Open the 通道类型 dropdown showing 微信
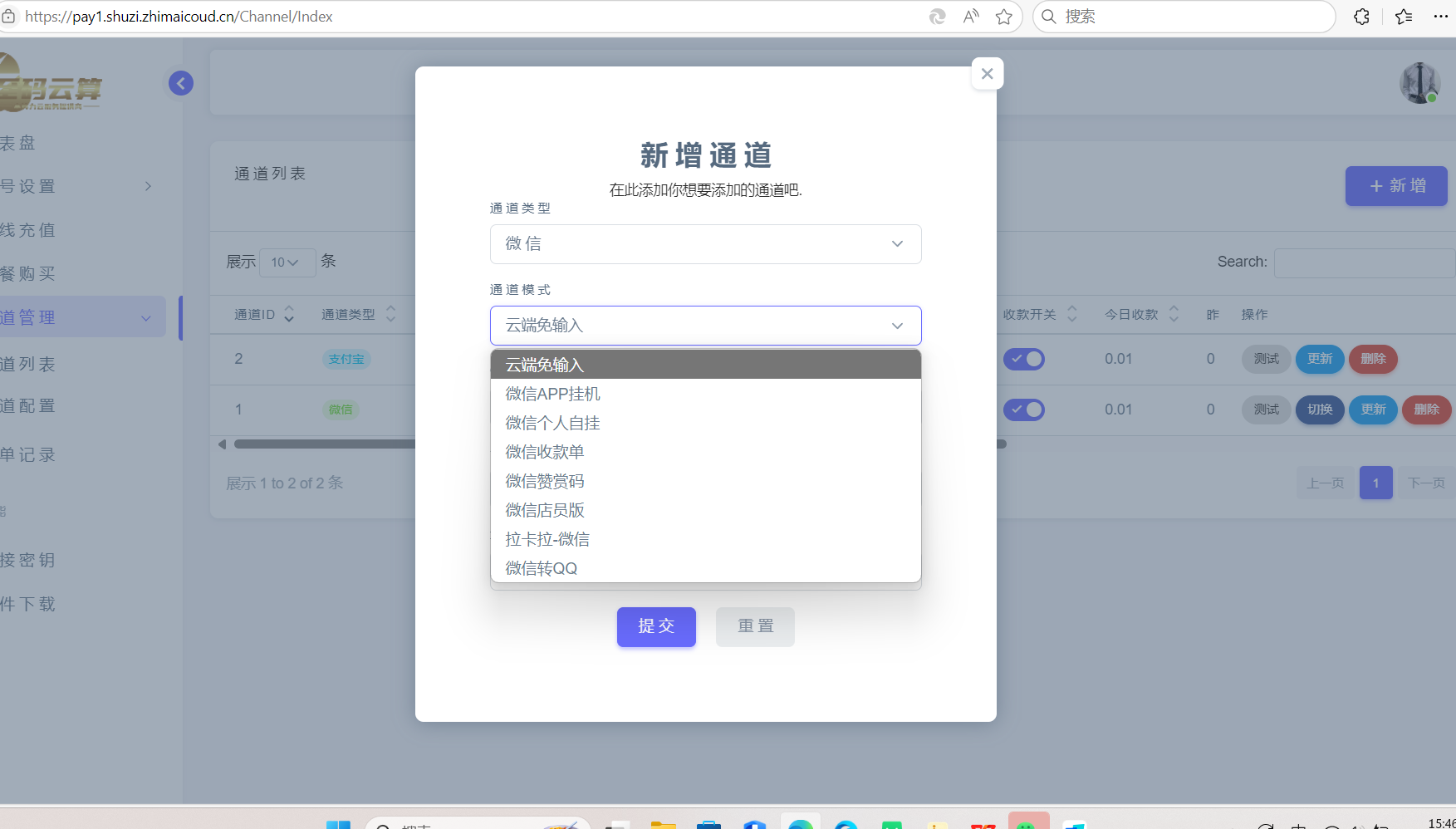The width and height of the screenshot is (1456, 829). click(x=705, y=244)
